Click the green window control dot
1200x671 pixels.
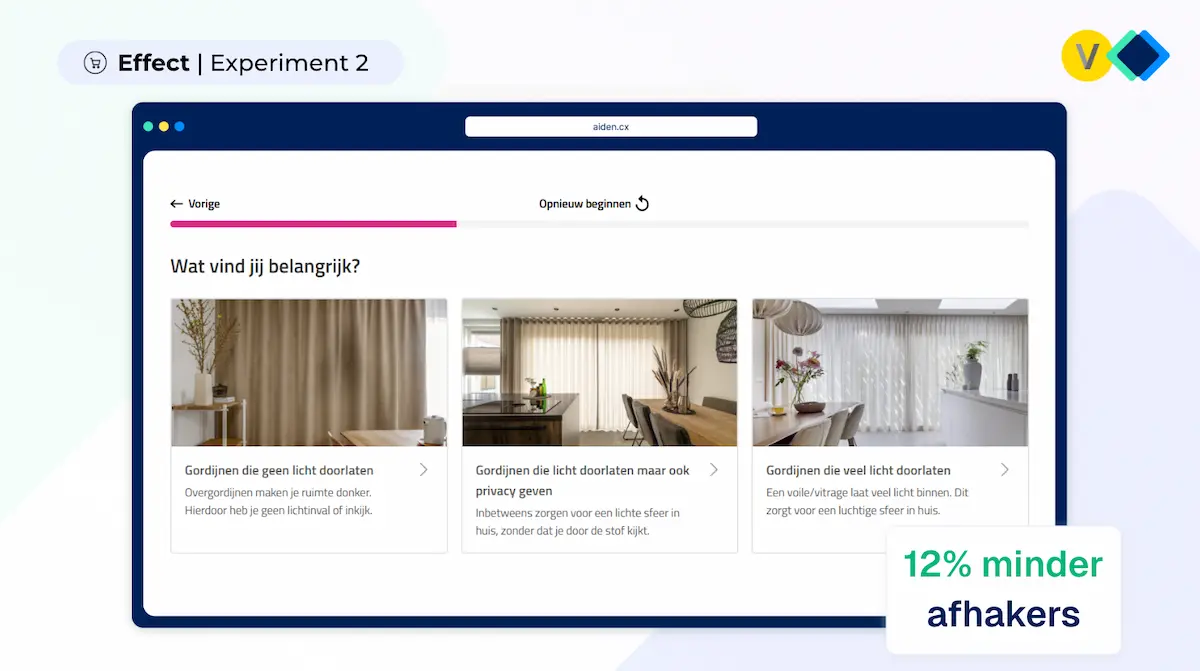(x=148, y=127)
